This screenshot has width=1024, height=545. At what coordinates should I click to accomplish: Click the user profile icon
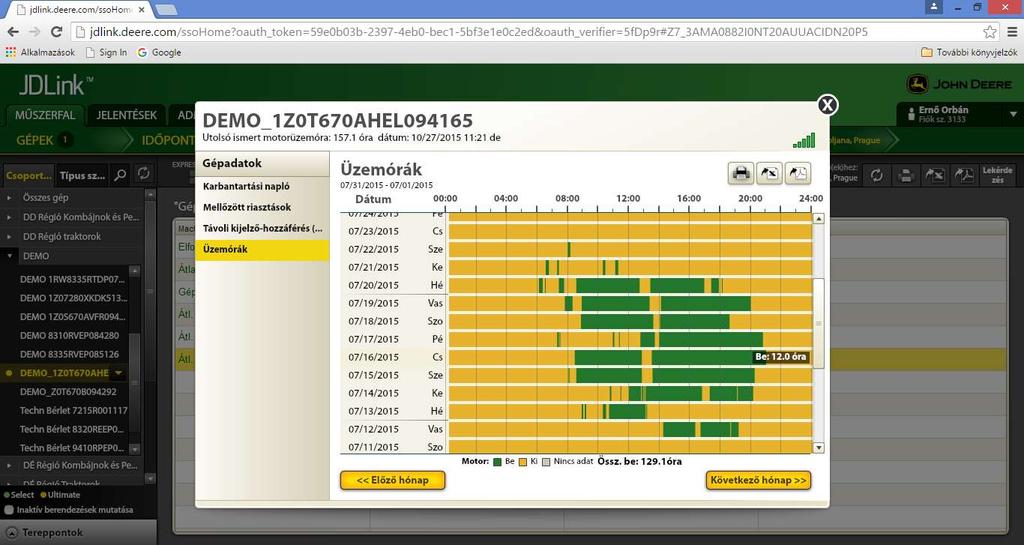click(911, 115)
